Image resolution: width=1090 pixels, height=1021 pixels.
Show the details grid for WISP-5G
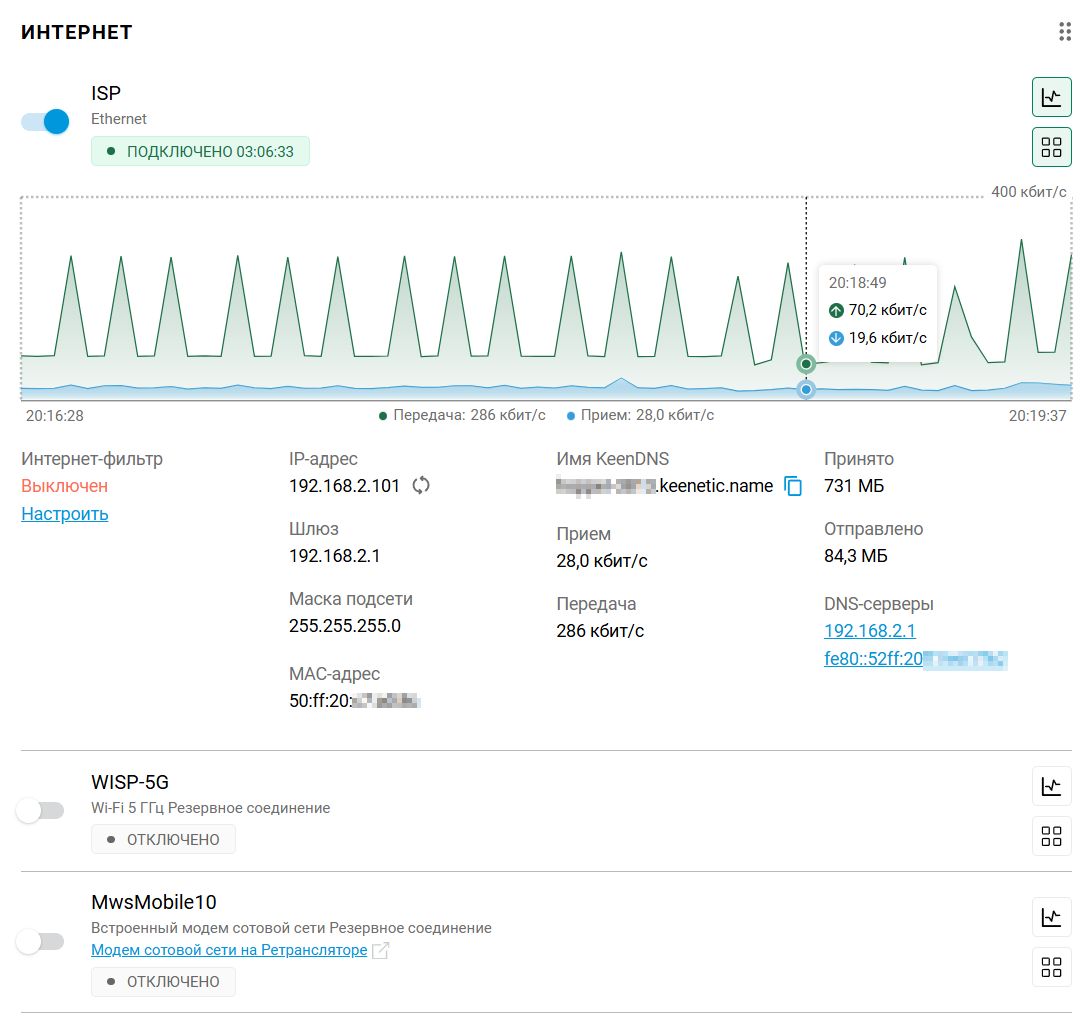tap(1051, 836)
